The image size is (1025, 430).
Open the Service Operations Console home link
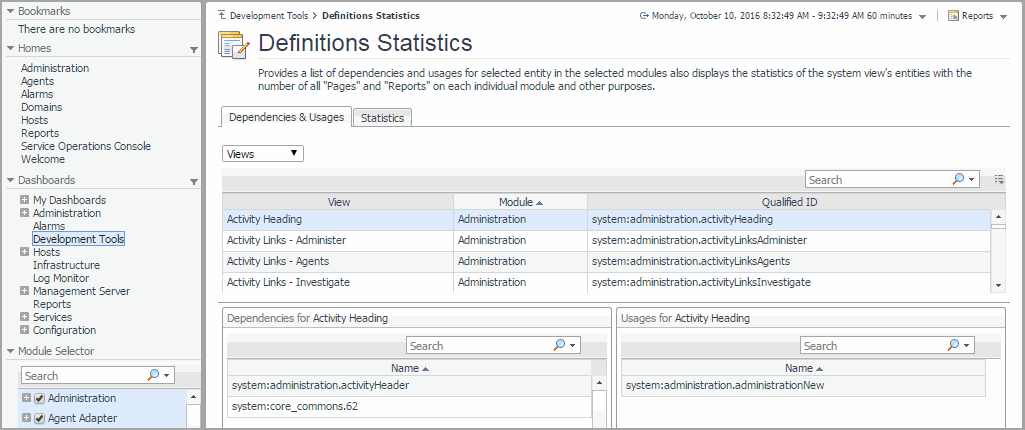85,146
